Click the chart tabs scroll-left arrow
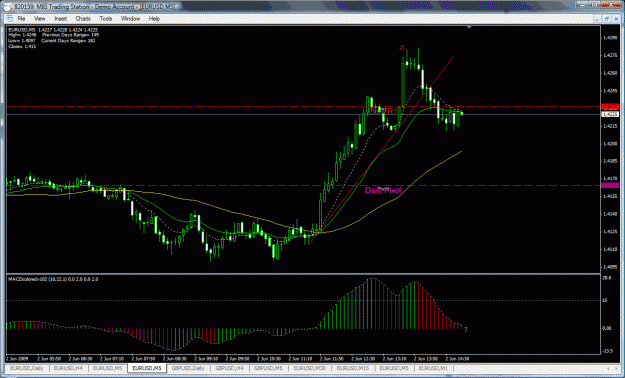Image resolution: width=625 pixels, height=378 pixels. (x=607, y=368)
